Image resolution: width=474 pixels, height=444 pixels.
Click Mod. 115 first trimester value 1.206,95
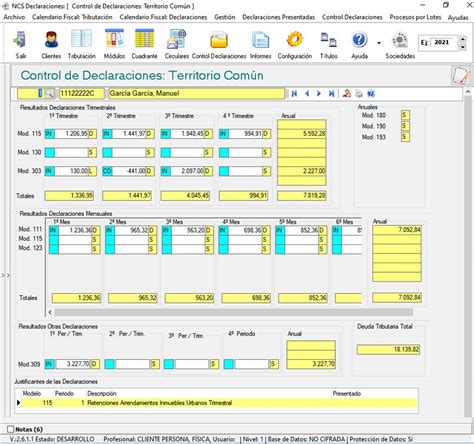coord(71,134)
